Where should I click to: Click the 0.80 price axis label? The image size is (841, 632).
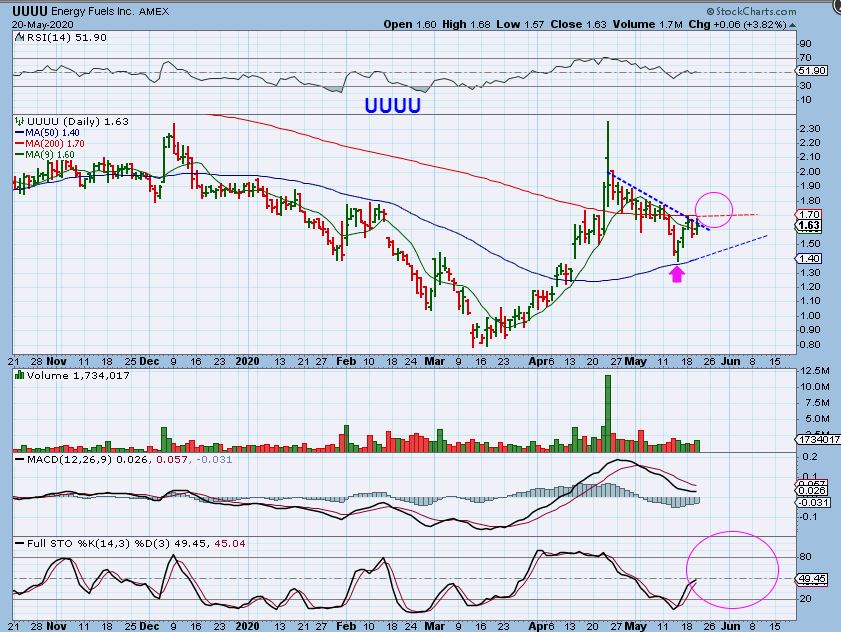pyautogui.click(x=809, y=344)
